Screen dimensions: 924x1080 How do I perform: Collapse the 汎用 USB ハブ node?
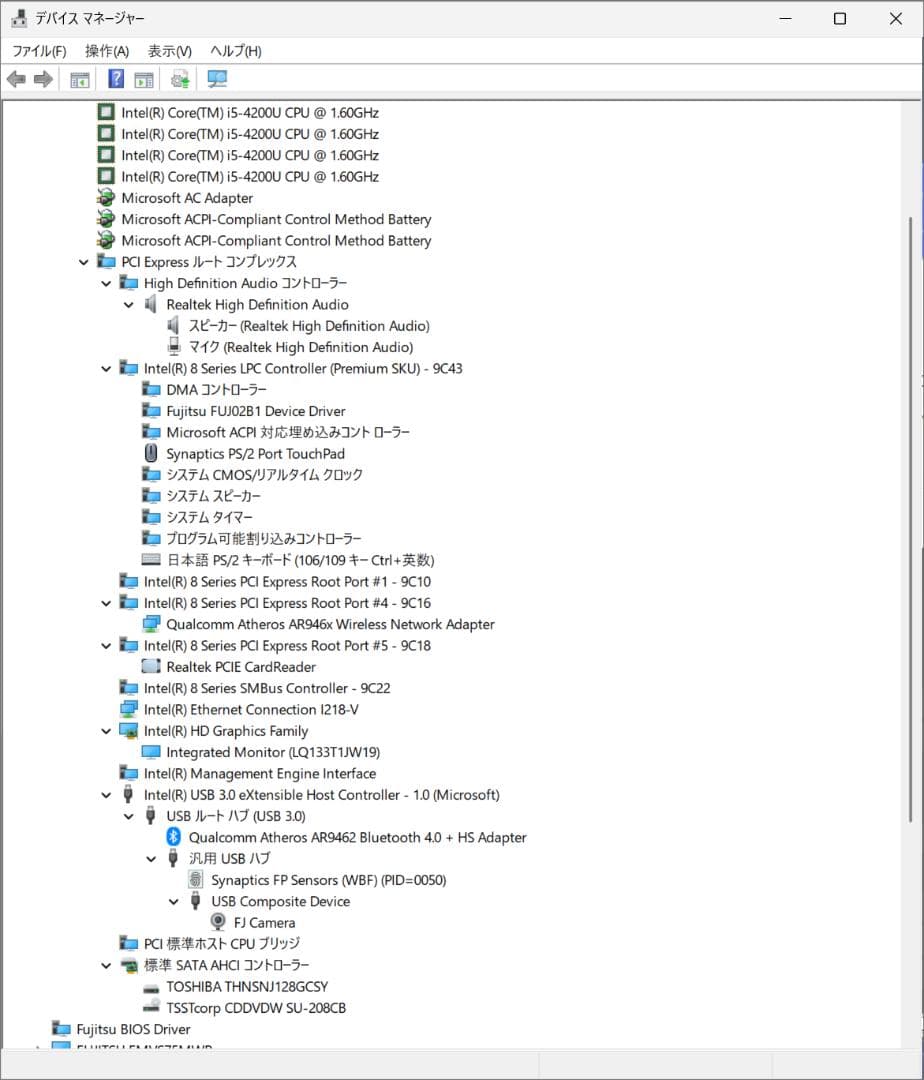pyautogui.click(x=151, y=859)
